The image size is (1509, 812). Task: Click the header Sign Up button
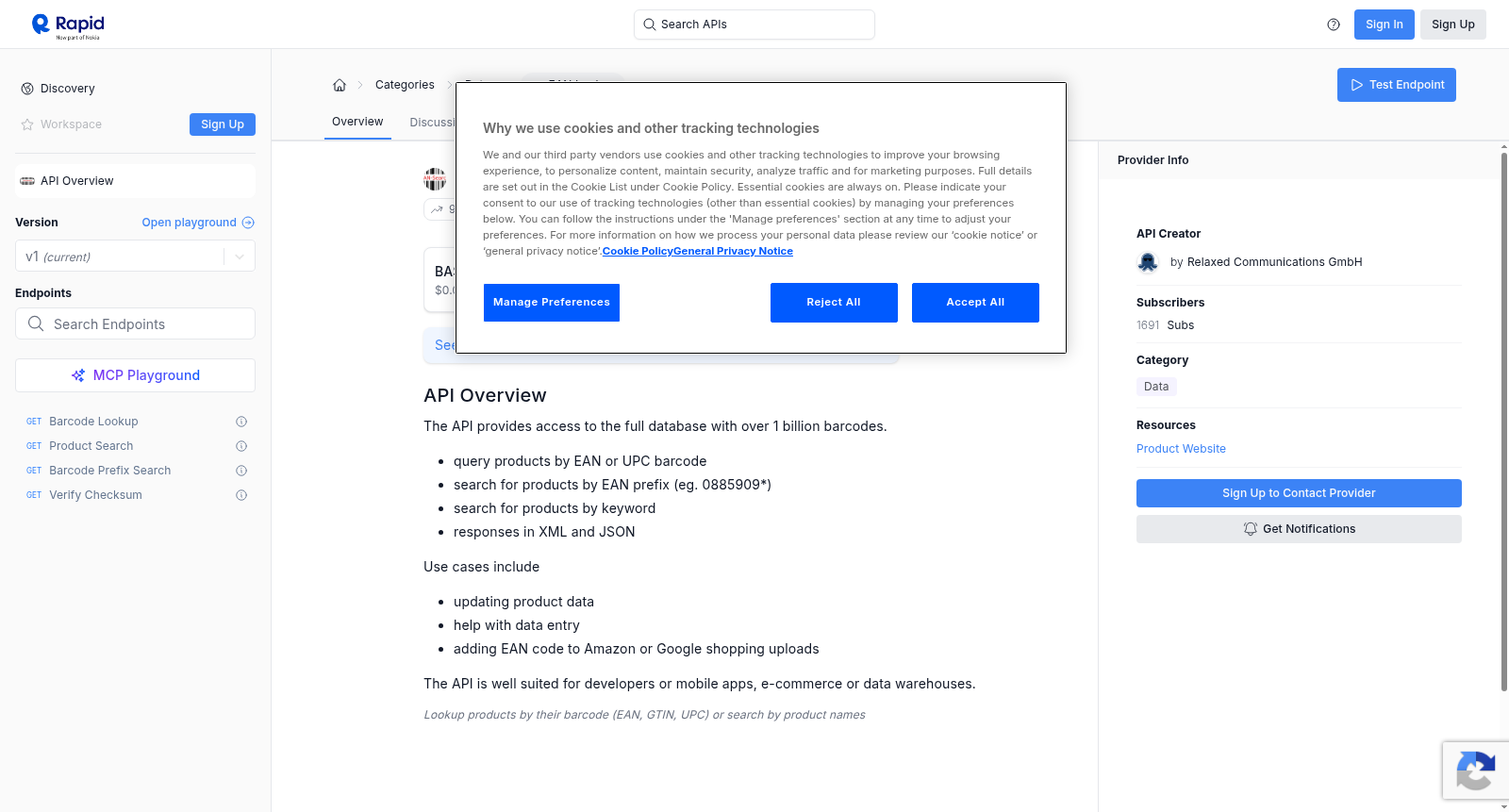click(1453, 25)
